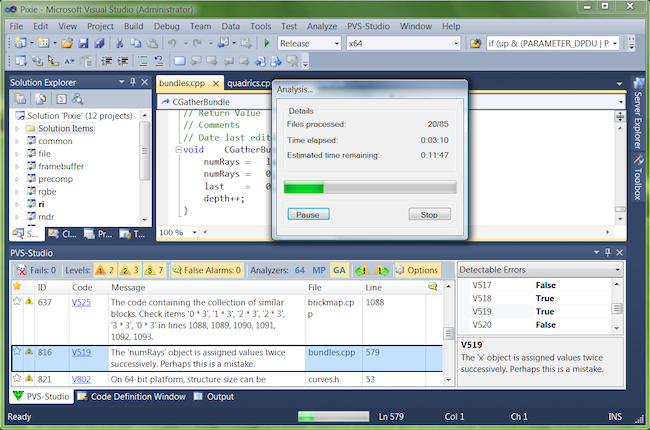Pin the PVS-Studio panel

[608, 252]
